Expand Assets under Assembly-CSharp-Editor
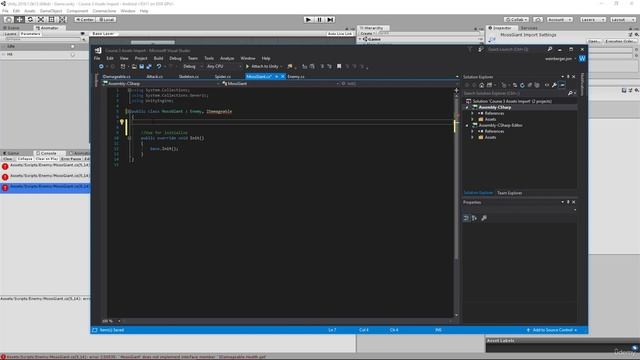 pos(473,138)
